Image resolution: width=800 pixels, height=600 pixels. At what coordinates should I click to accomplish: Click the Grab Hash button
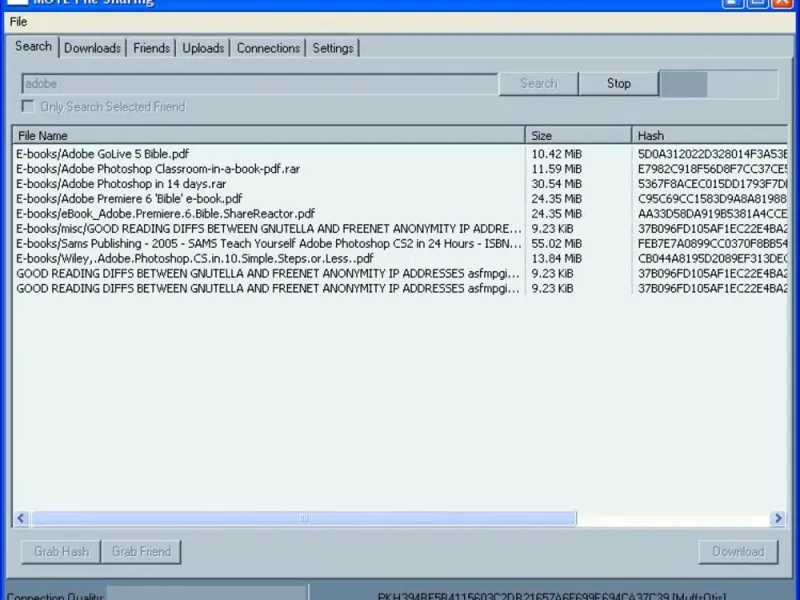pos(61,552)
